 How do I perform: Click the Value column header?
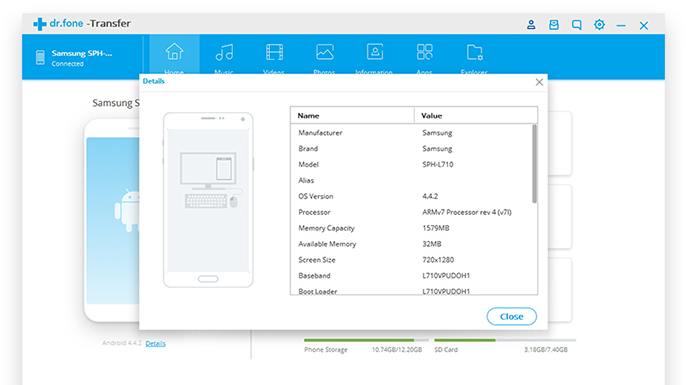click(x=476, y=116)
